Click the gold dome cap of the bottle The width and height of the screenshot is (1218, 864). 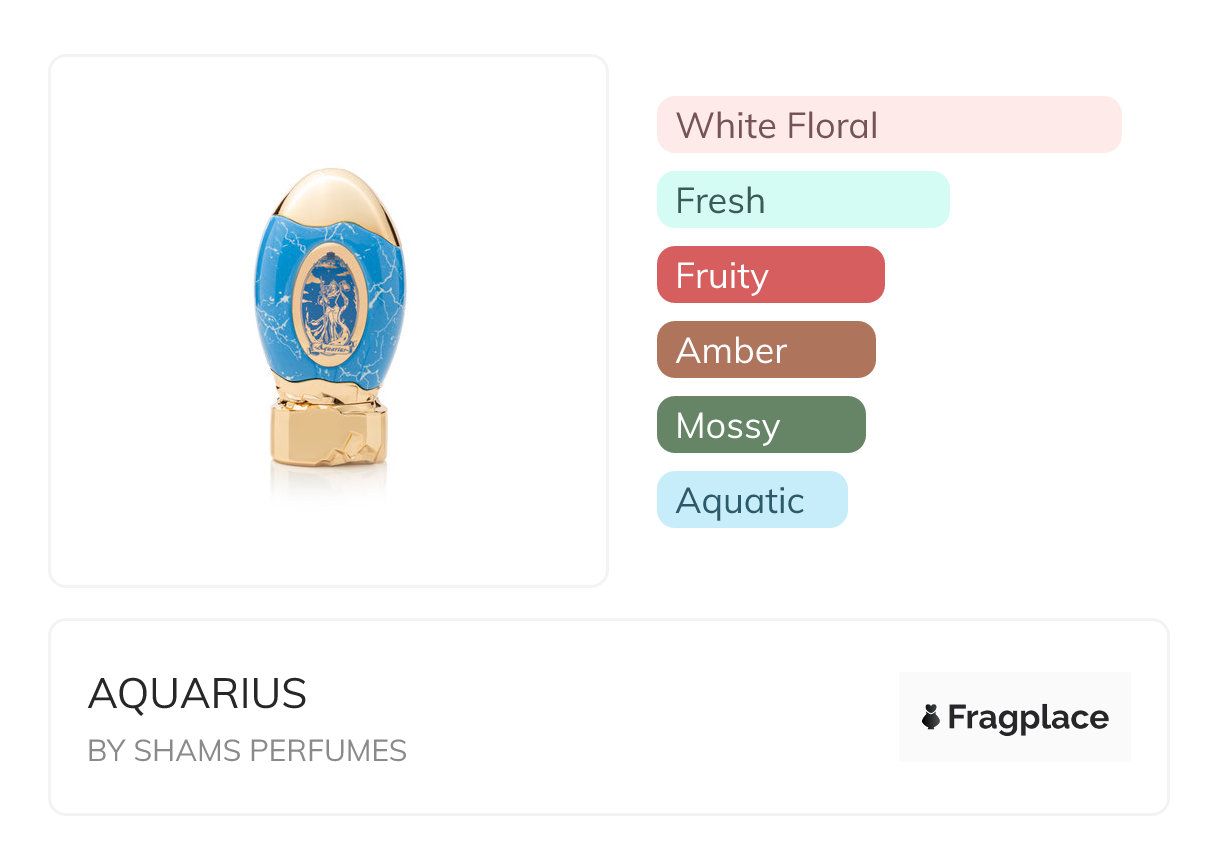331,194
